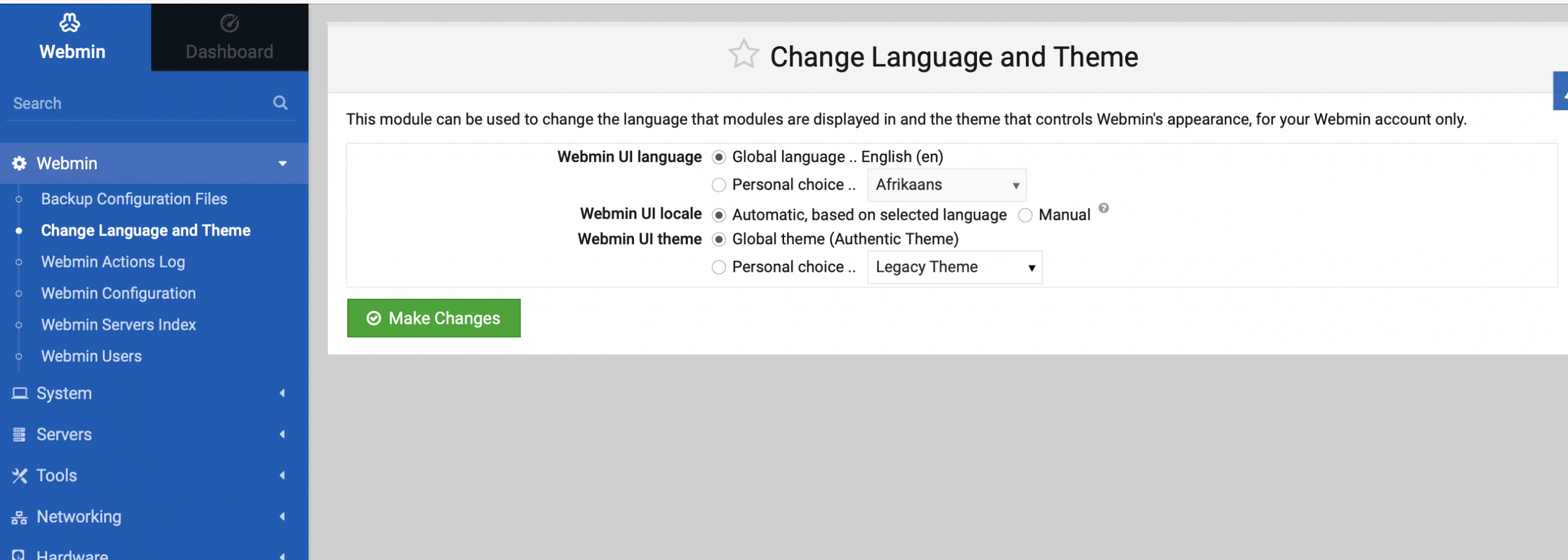Expand the Networking section arrow
The width and height of the screenshot is (1568, 560).
(282, 517)
